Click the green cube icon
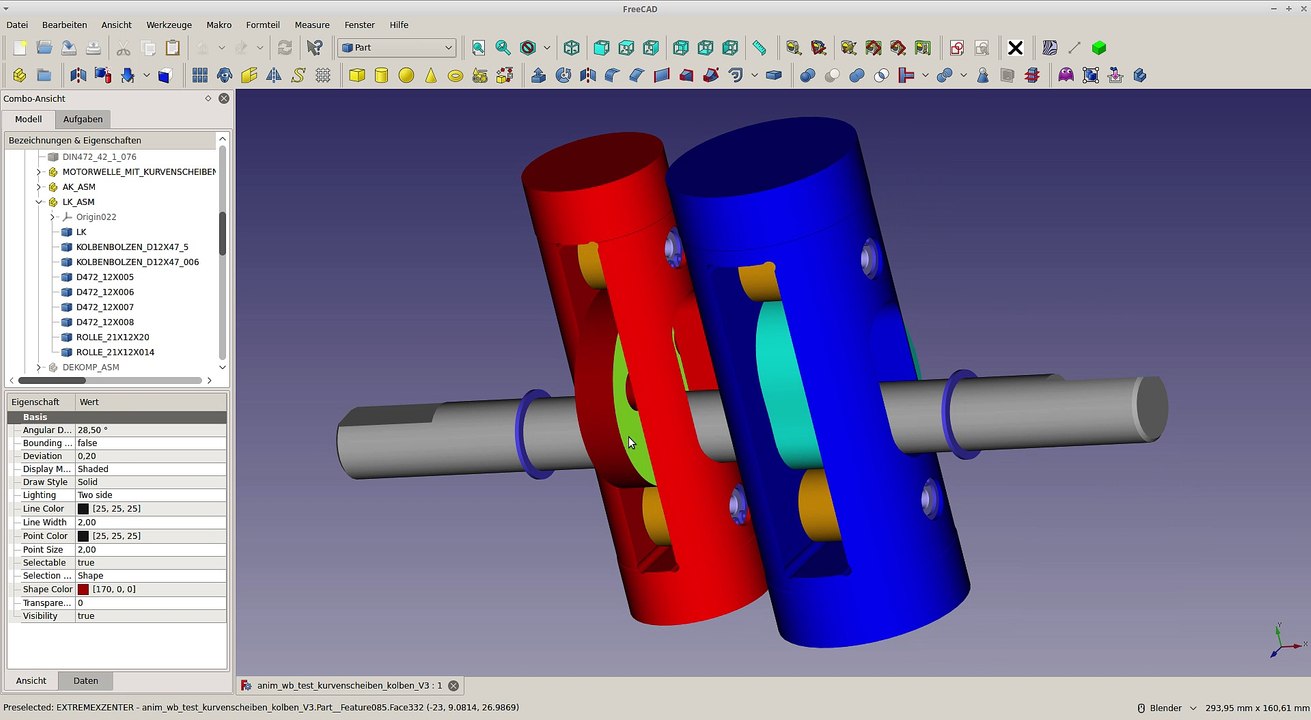The height and width of the screenshot is (720, 1311). click(x=1099, y=48)
